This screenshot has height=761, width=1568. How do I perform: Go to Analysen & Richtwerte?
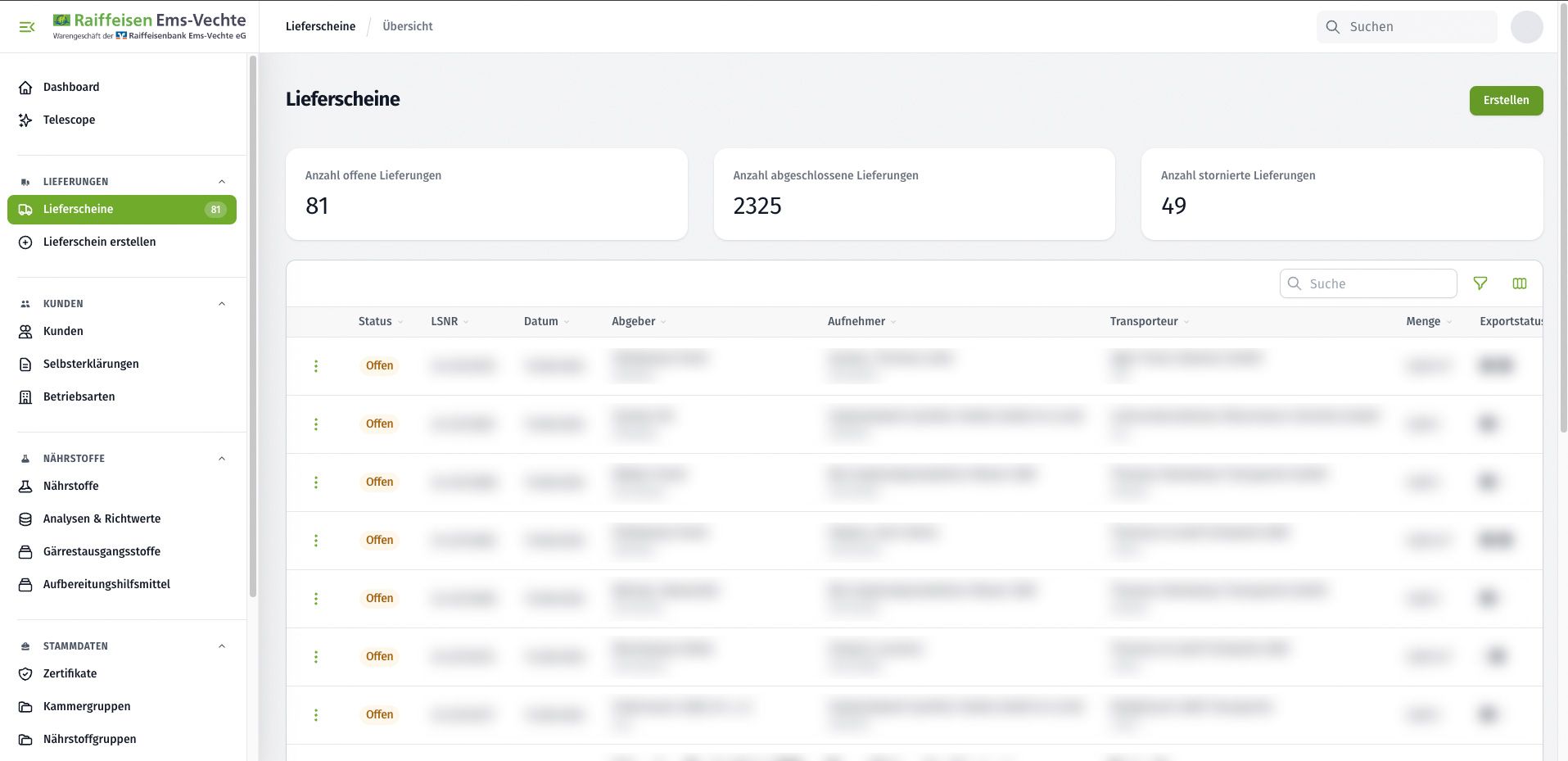[x=102, y=519]
